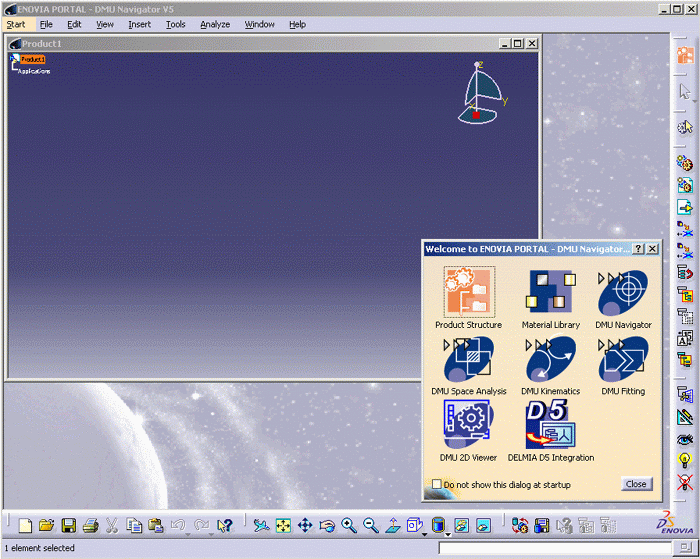Click the Paste clipboard icon
The image size is (700, 559).
tap(156, 526)
